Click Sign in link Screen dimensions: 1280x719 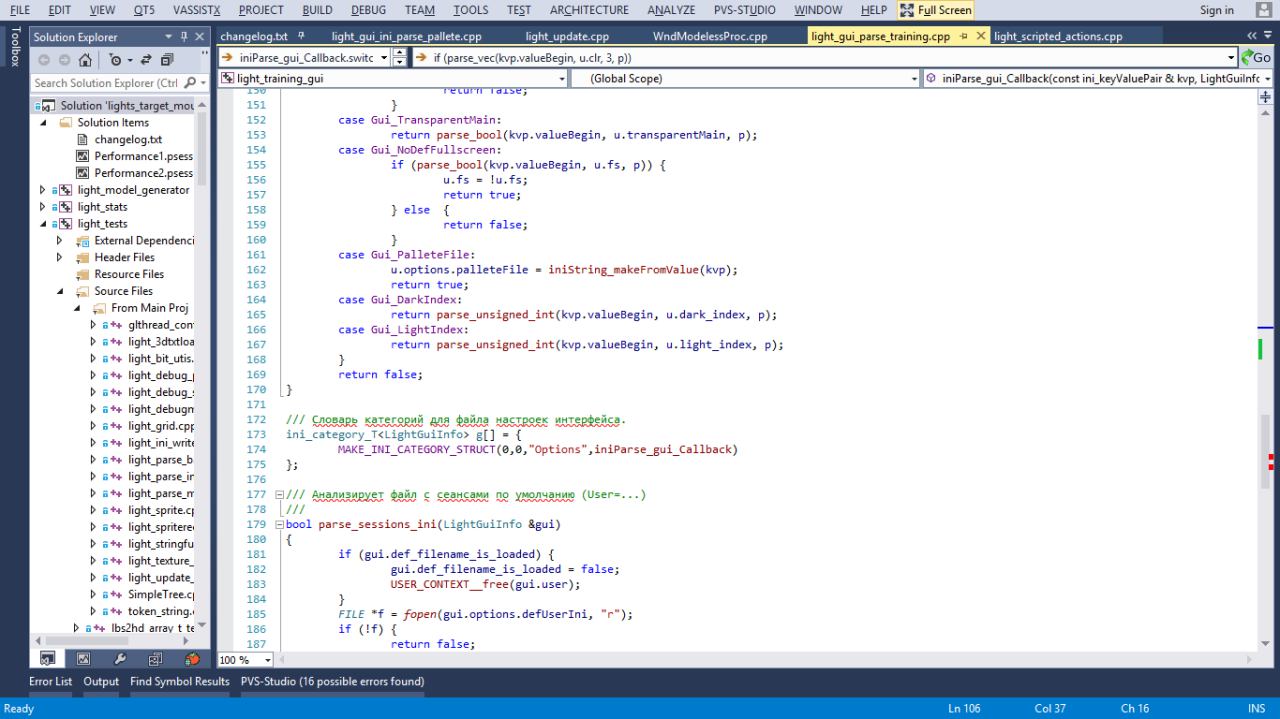(x=1216, y=10)
